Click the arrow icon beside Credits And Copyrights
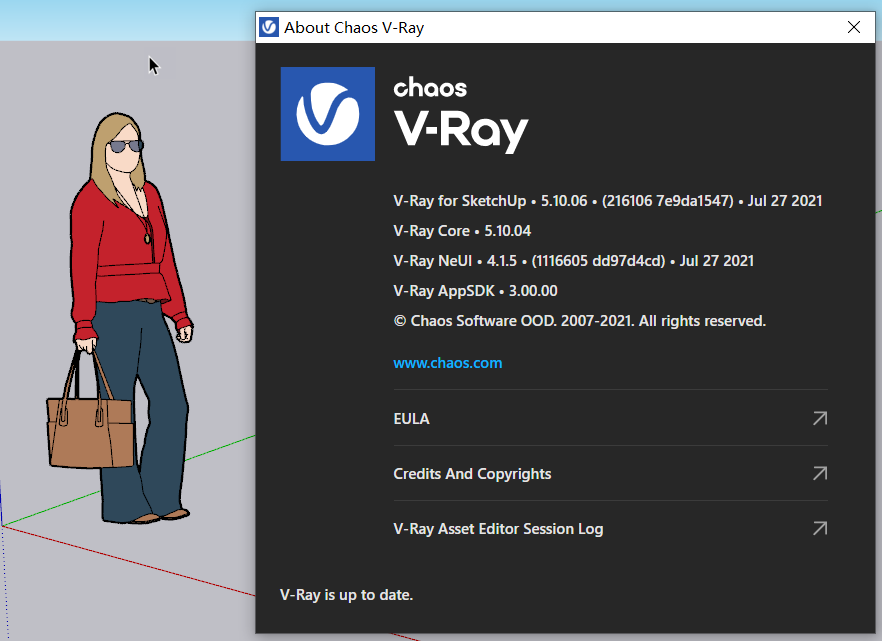The image size is (882, 641). click(x=820, y=473)
